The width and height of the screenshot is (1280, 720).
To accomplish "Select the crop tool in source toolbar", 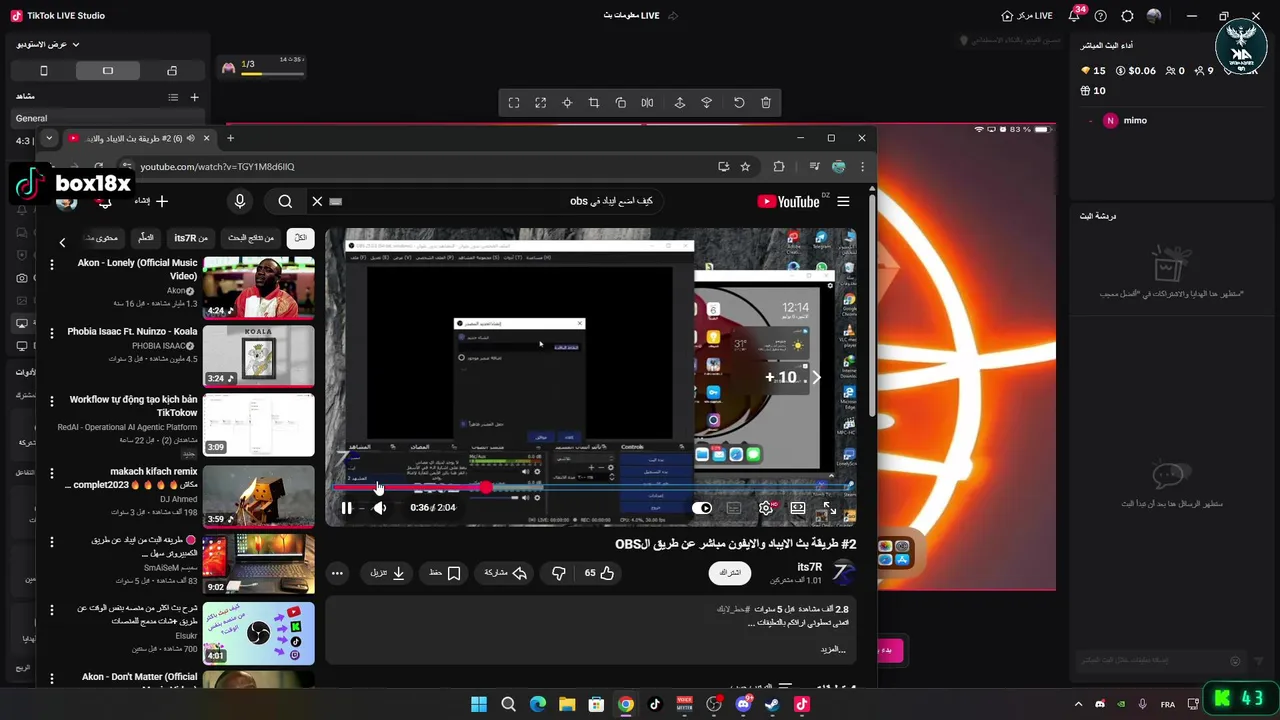I will [594, 103].
